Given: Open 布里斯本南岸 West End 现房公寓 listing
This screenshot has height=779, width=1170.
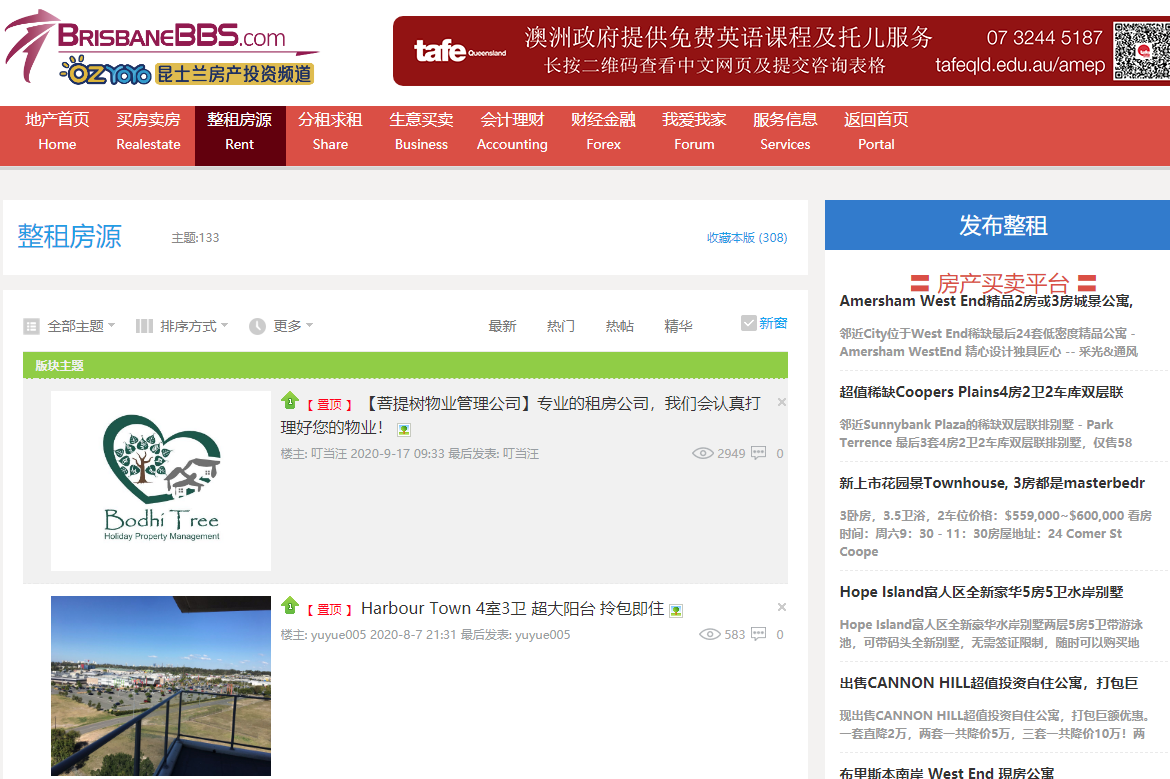Looking at the screenshot, I should tap(947, 773).
